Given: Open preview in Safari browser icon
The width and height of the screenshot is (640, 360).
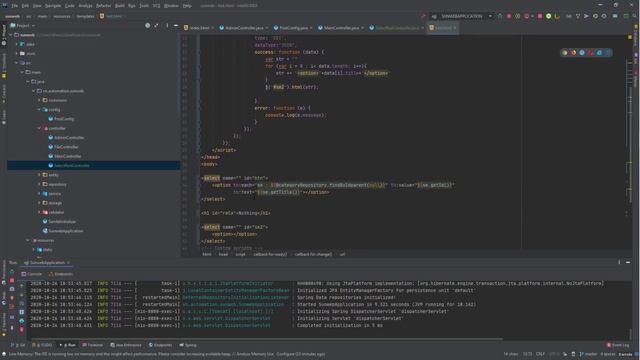Looking at the screenshot, I should [582, 53].
